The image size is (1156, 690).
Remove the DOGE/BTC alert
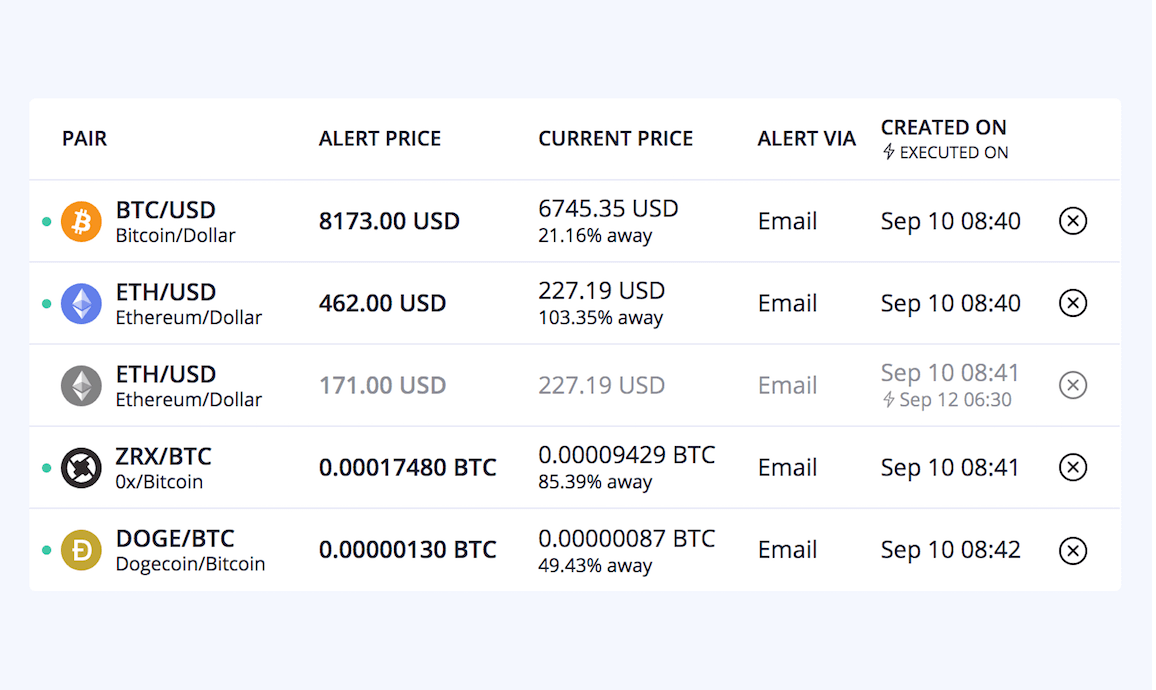(1072, 550)
